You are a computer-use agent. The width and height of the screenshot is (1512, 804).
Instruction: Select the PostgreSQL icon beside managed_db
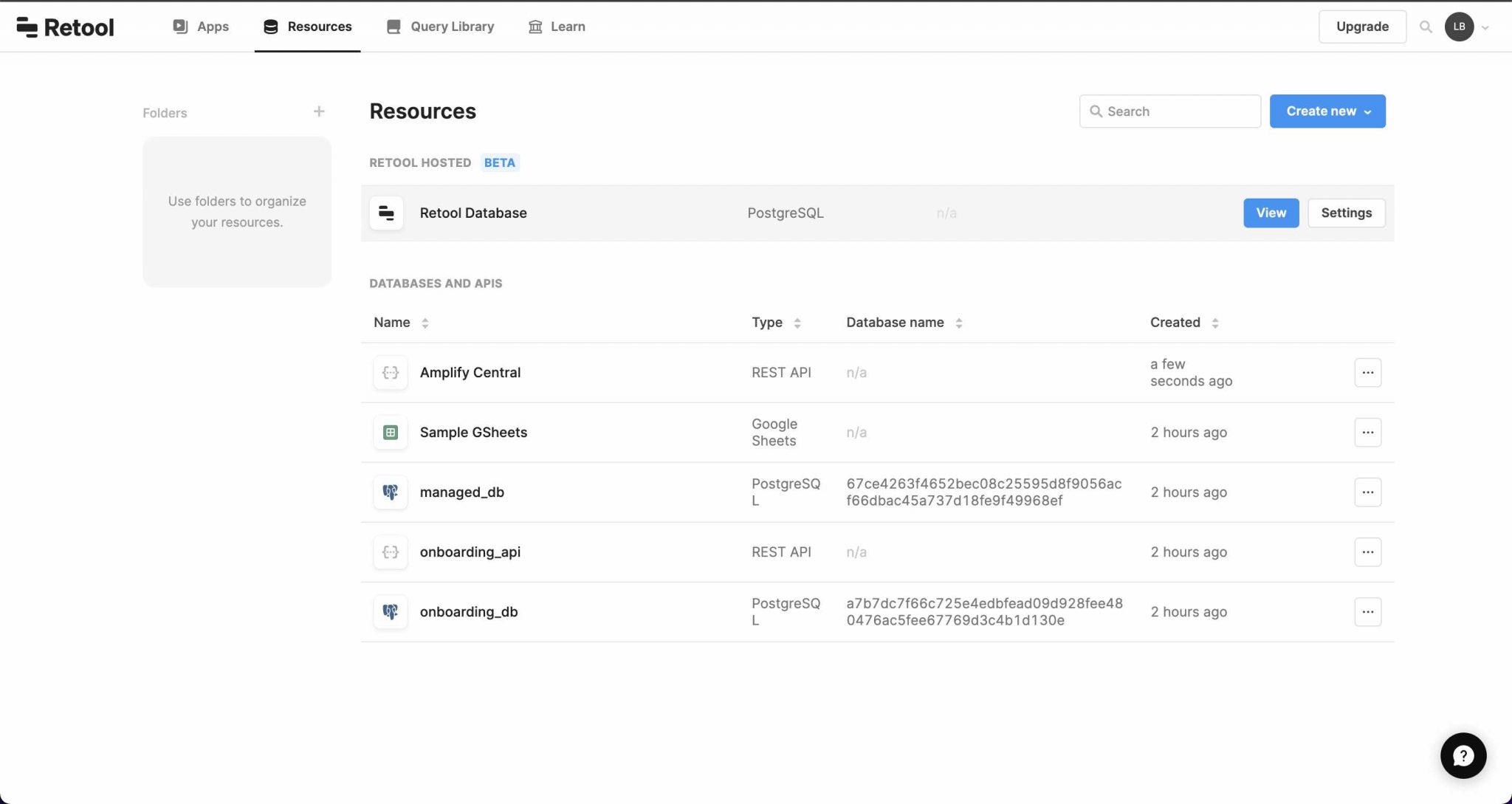pyautogui.click(x=390, y=492)
